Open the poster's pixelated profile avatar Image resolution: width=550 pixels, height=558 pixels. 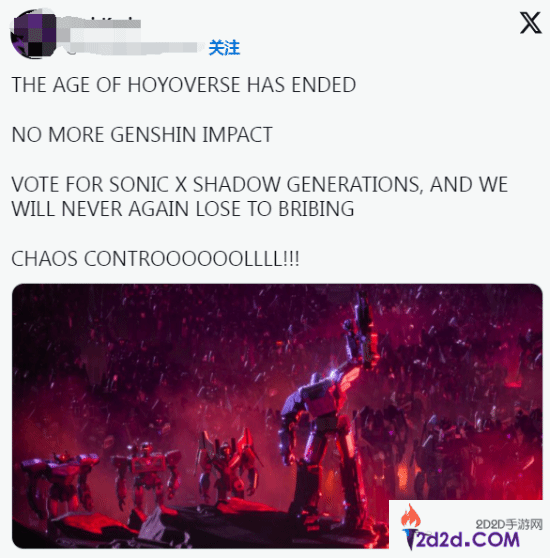(x=33, y=34)
